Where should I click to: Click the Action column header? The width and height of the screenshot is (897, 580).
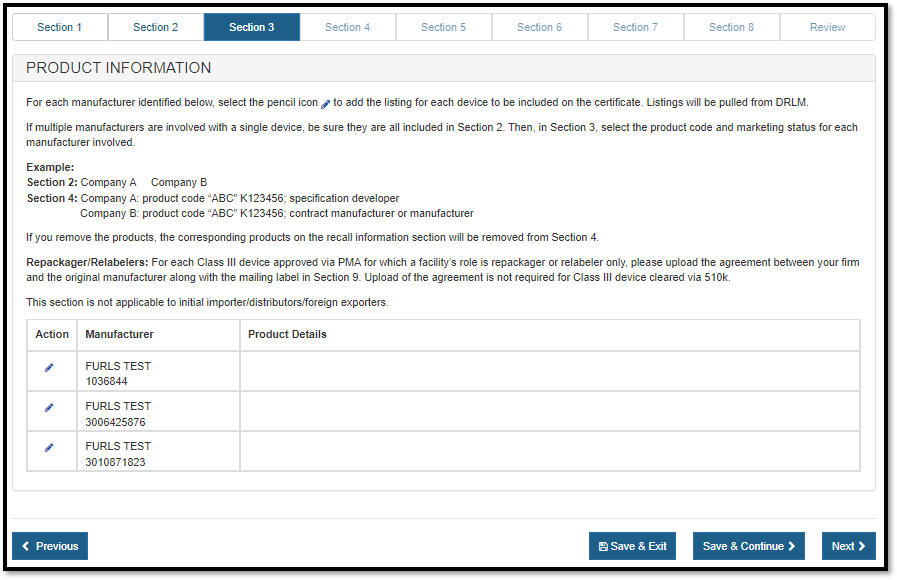coord(52,334)
